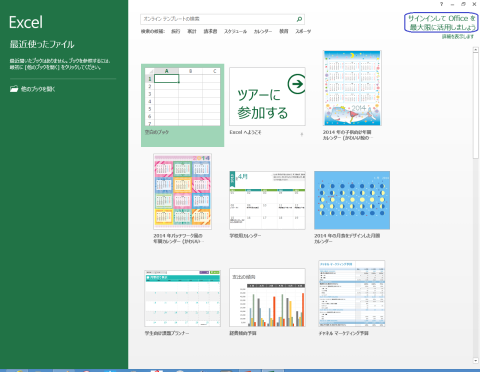Click 他のブックを開く to open other workbooks
This screenshot has height=372, width=480.
coord(32,89)
